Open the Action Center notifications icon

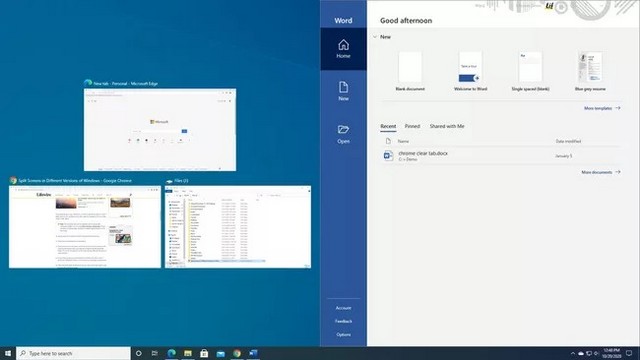629,353
